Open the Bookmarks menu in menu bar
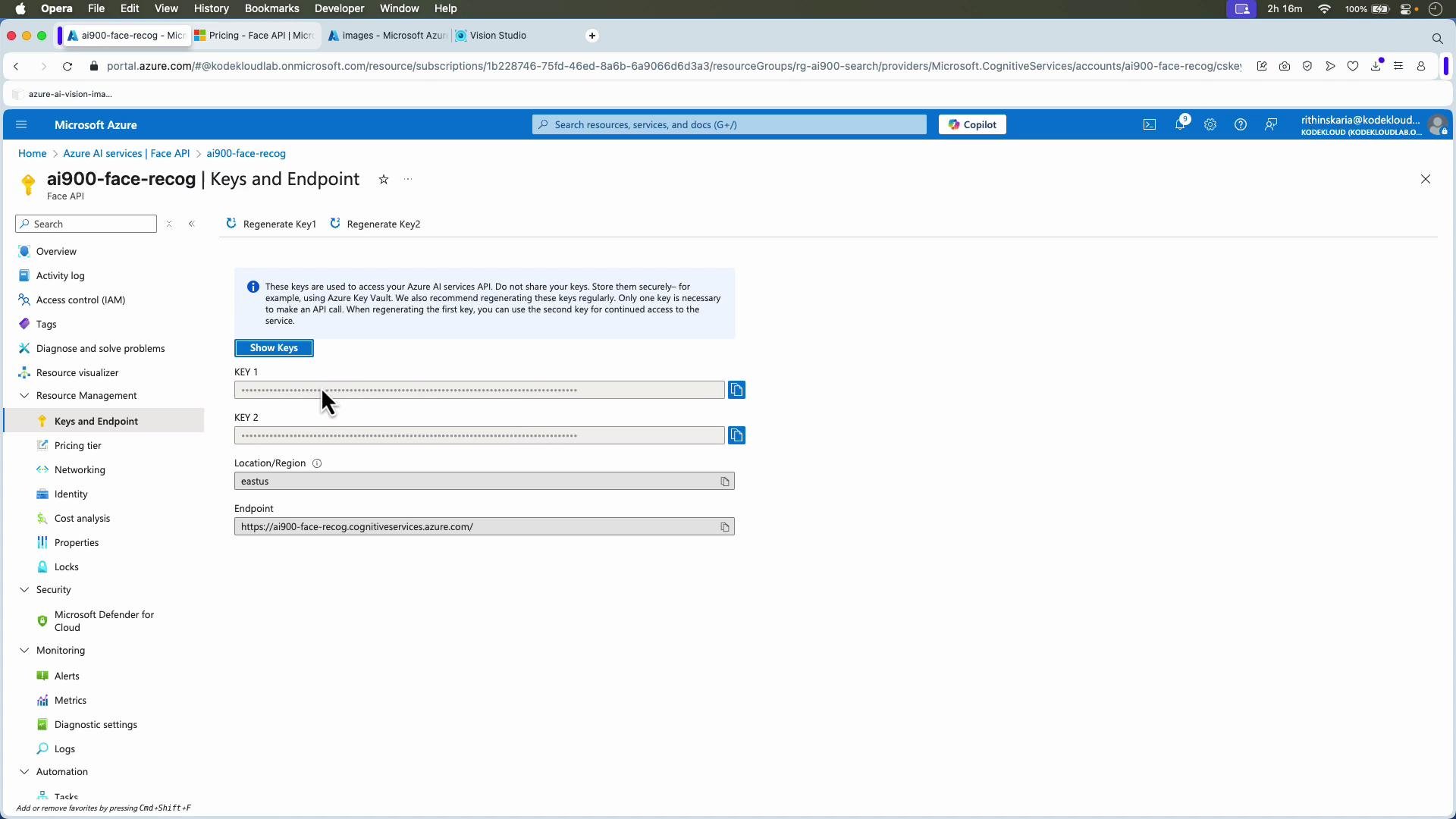 pos(271,8)
